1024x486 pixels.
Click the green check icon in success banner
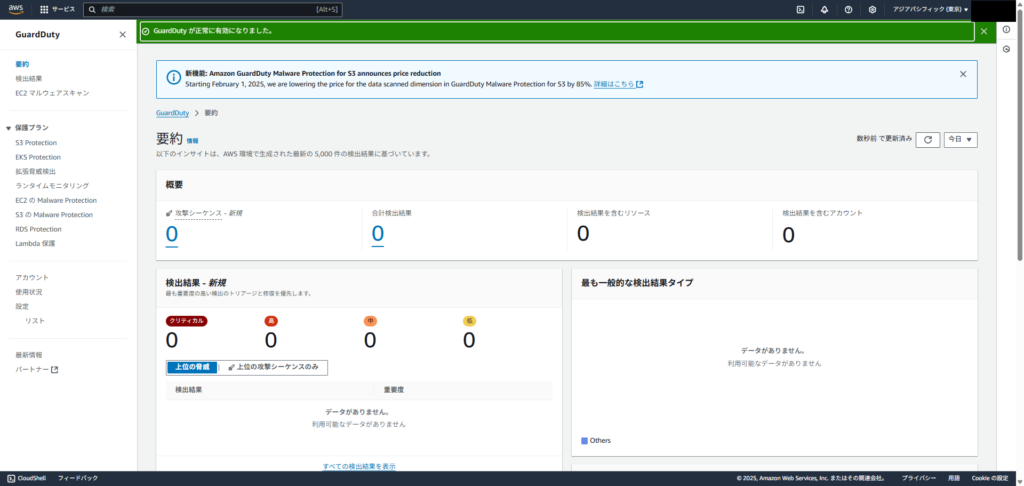[146, 31]
